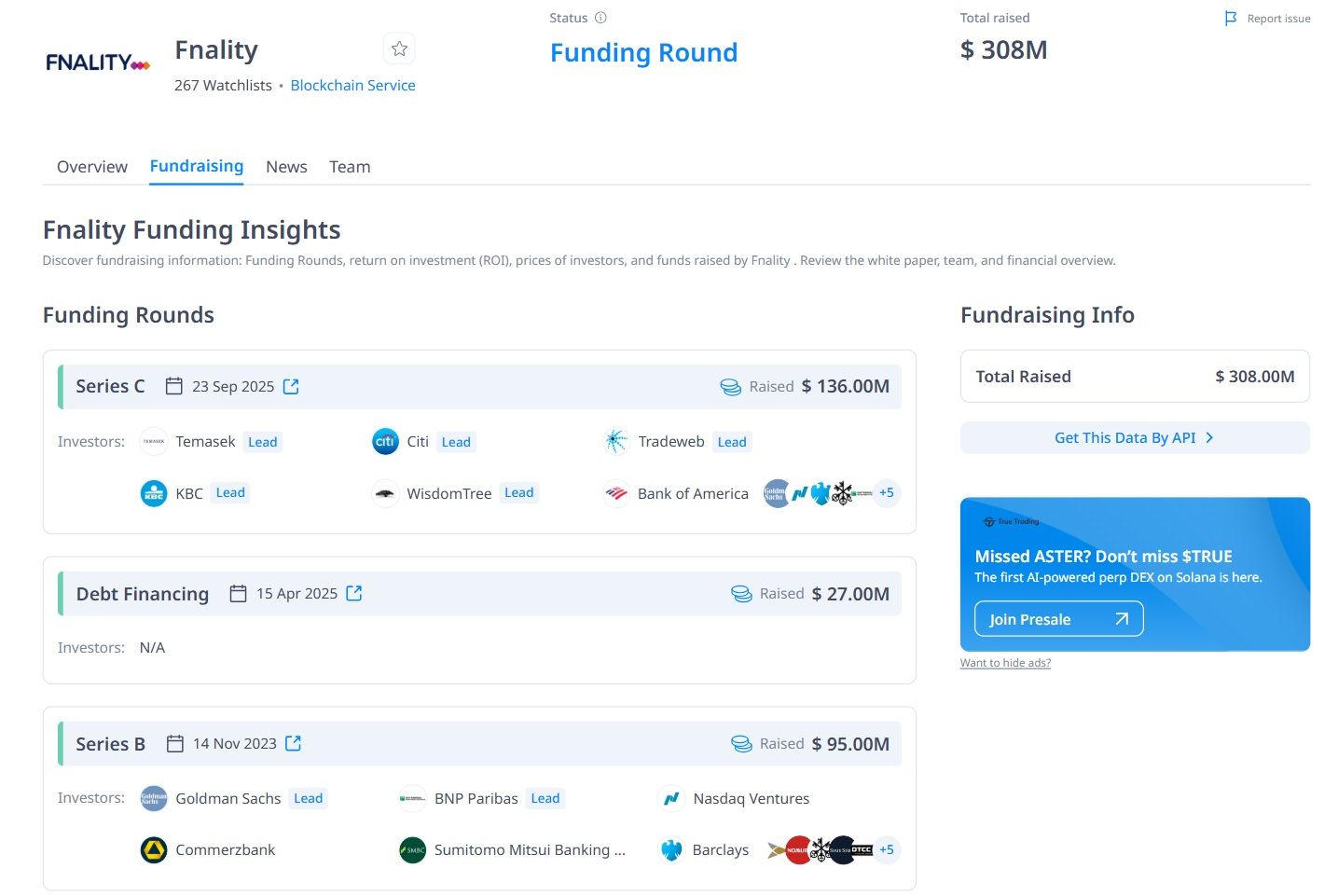
Task: Click the Barclays eagle logo in Series B
Action: [x=671, y=849]
